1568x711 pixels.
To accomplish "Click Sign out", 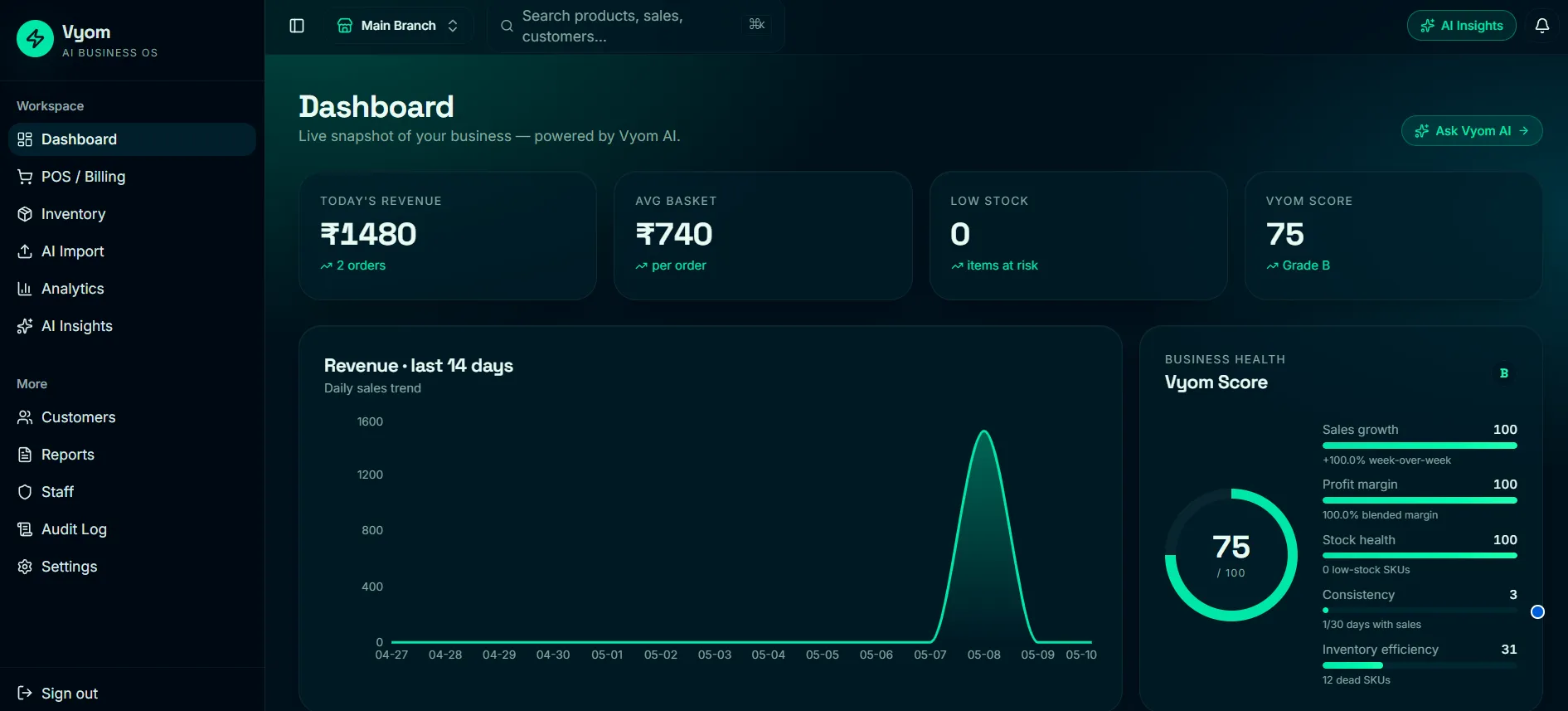I will pyautogui.click(x=132, y=694).
